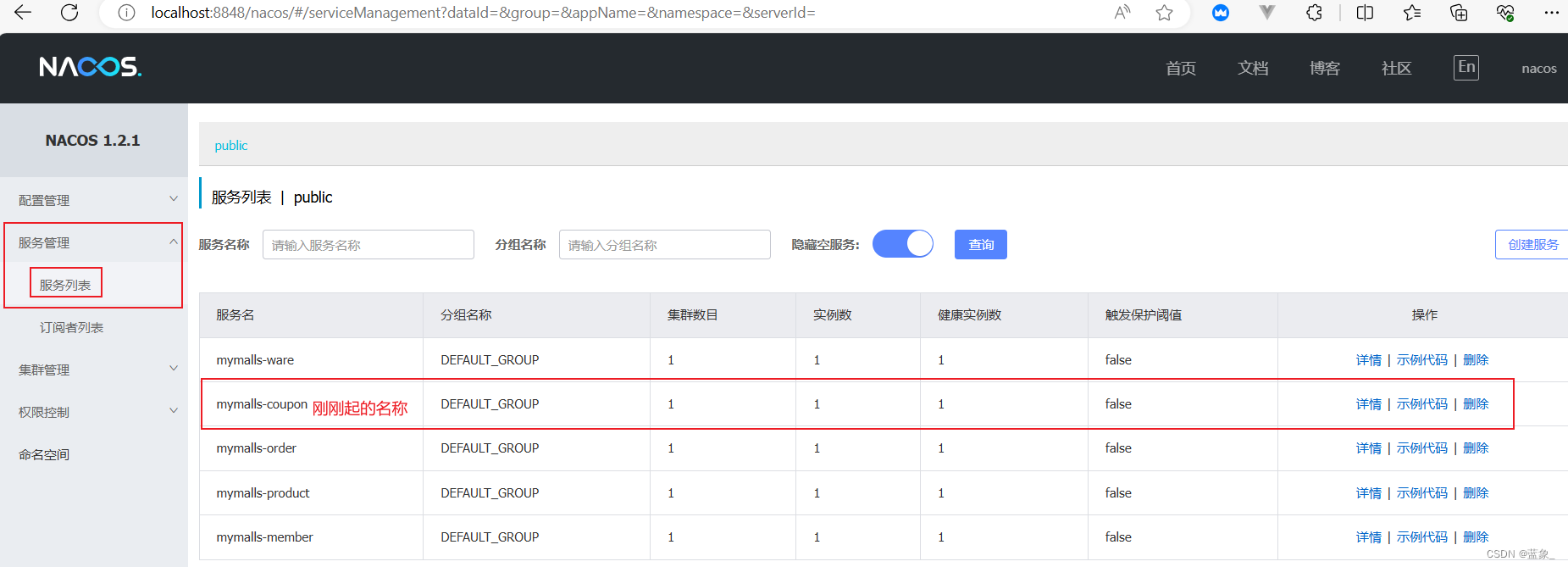Expand 权限控制 menu

[x=93, y=412]
